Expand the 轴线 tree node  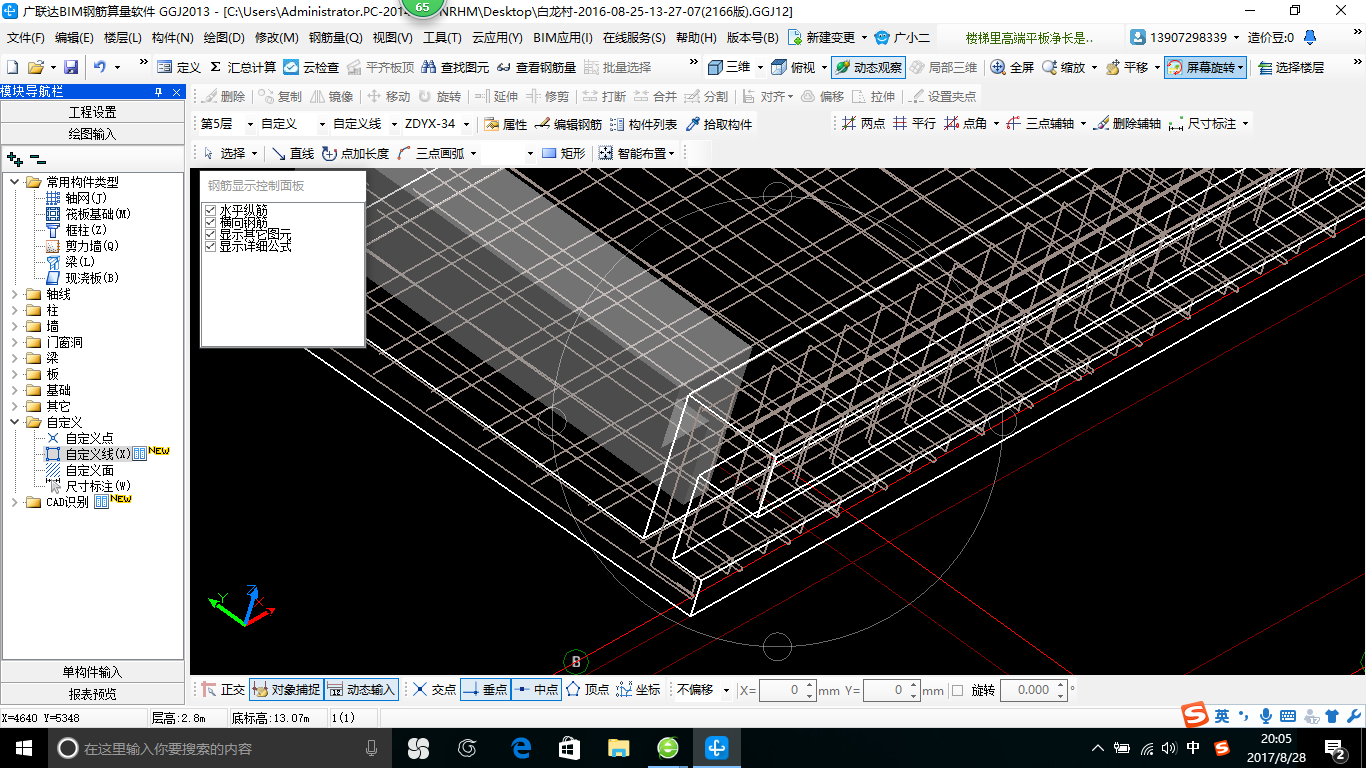pos(15,294)
